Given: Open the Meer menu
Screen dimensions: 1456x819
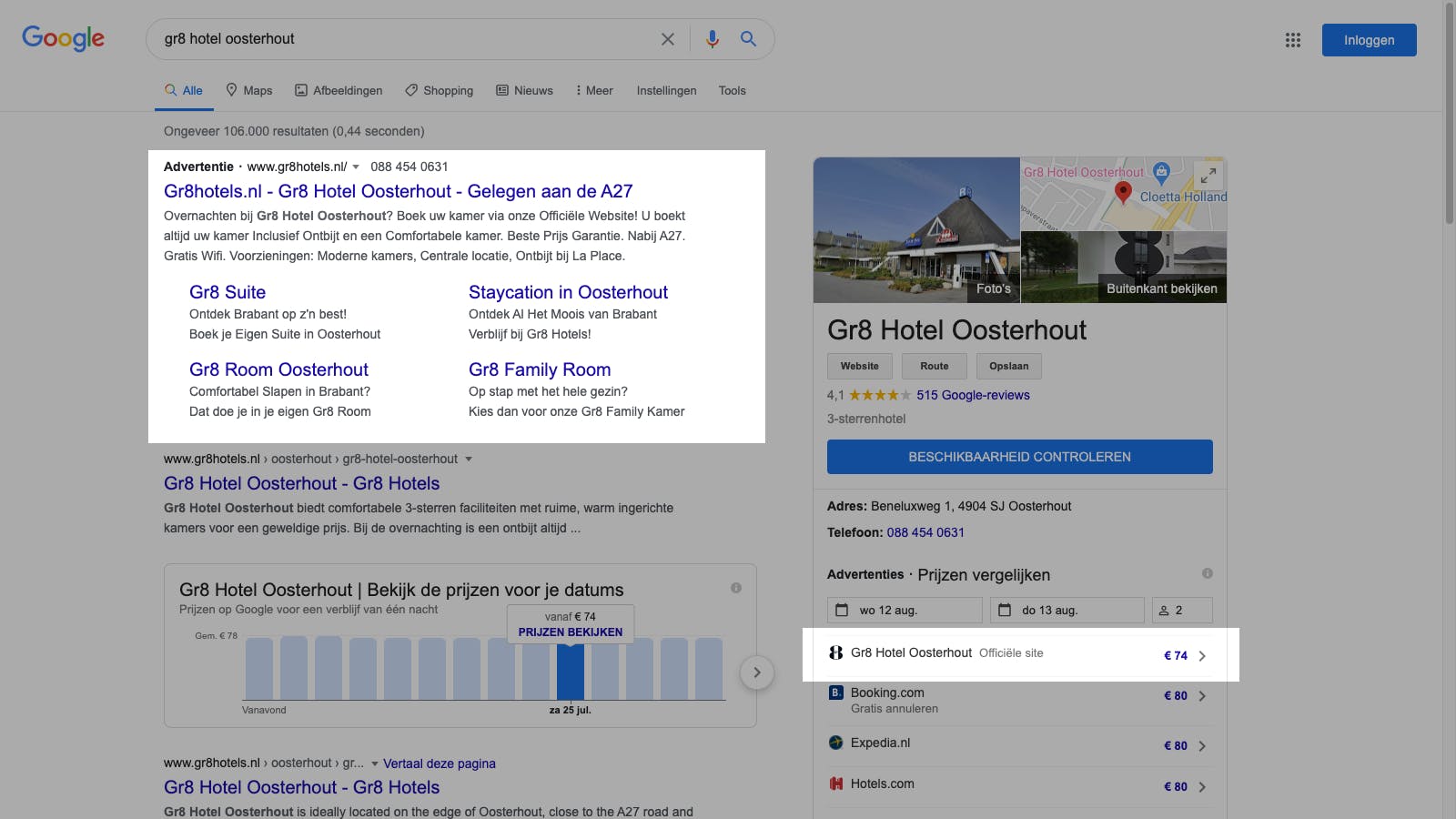Looking at the screenshot, I should 594,91.
